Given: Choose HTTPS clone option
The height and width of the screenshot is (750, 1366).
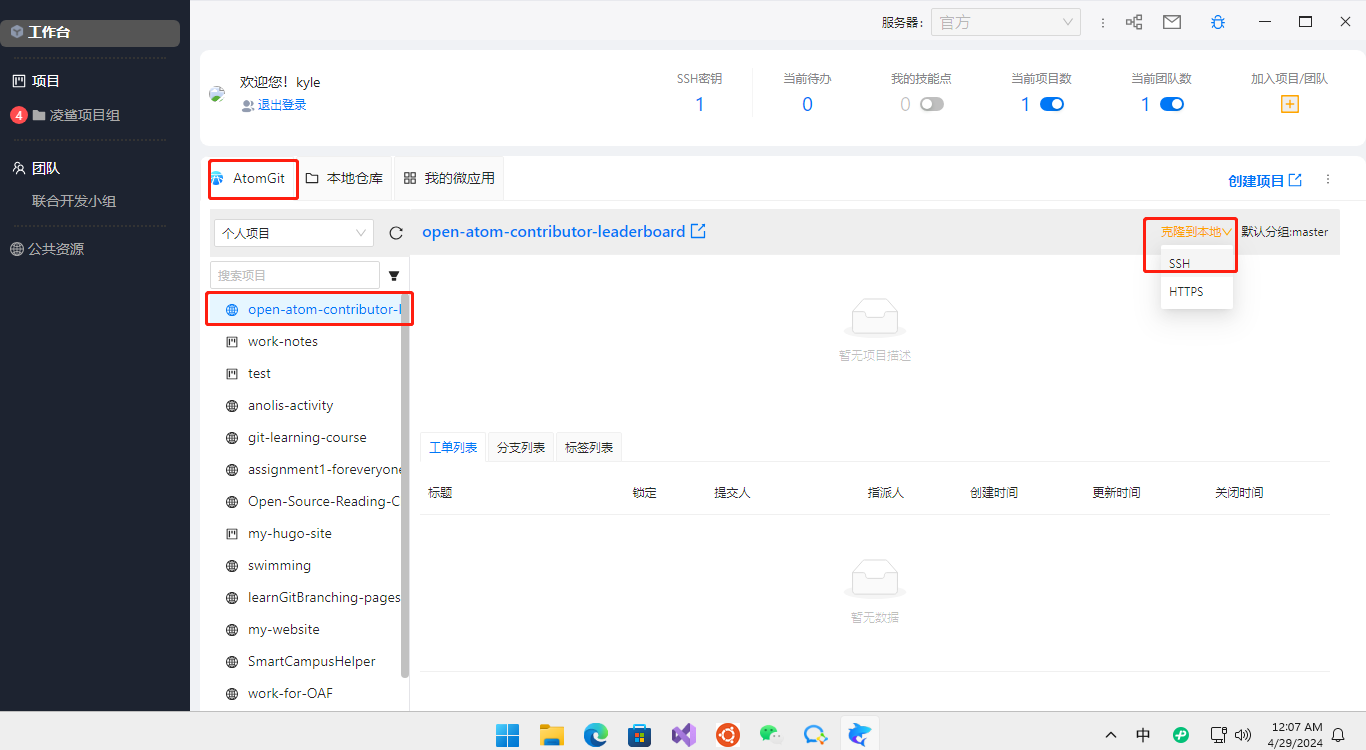Looking at the screenshot, I should (1197, 292).
